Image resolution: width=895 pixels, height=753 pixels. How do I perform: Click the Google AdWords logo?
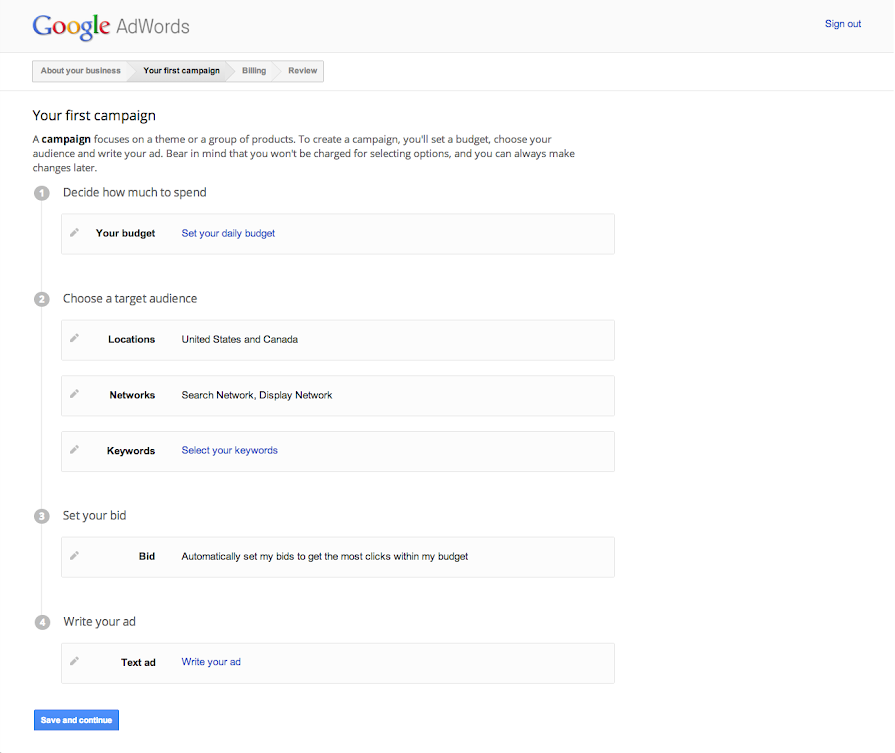pyautogui.click(x=110, y=26)
